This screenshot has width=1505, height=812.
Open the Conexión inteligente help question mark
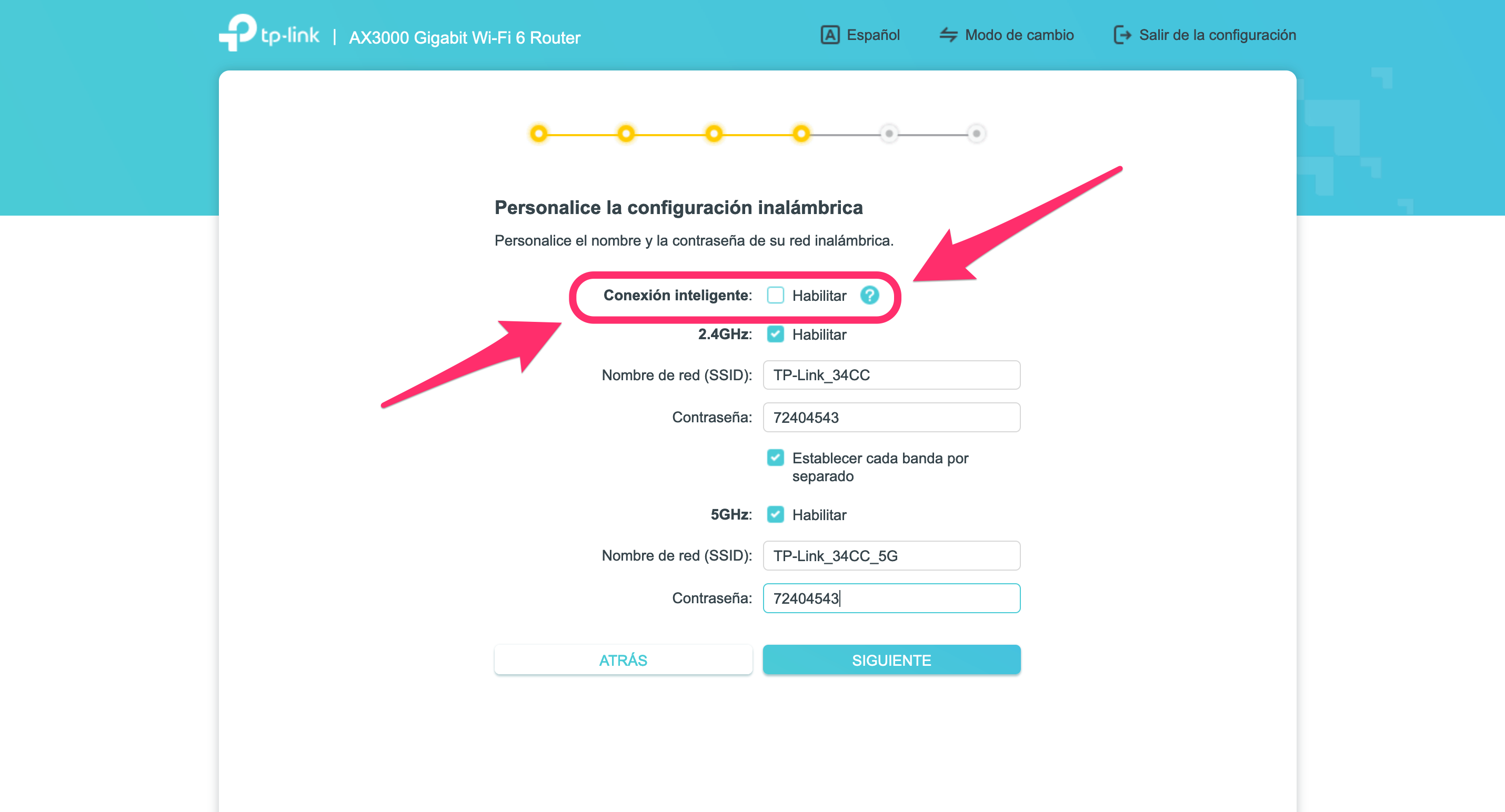869,296
